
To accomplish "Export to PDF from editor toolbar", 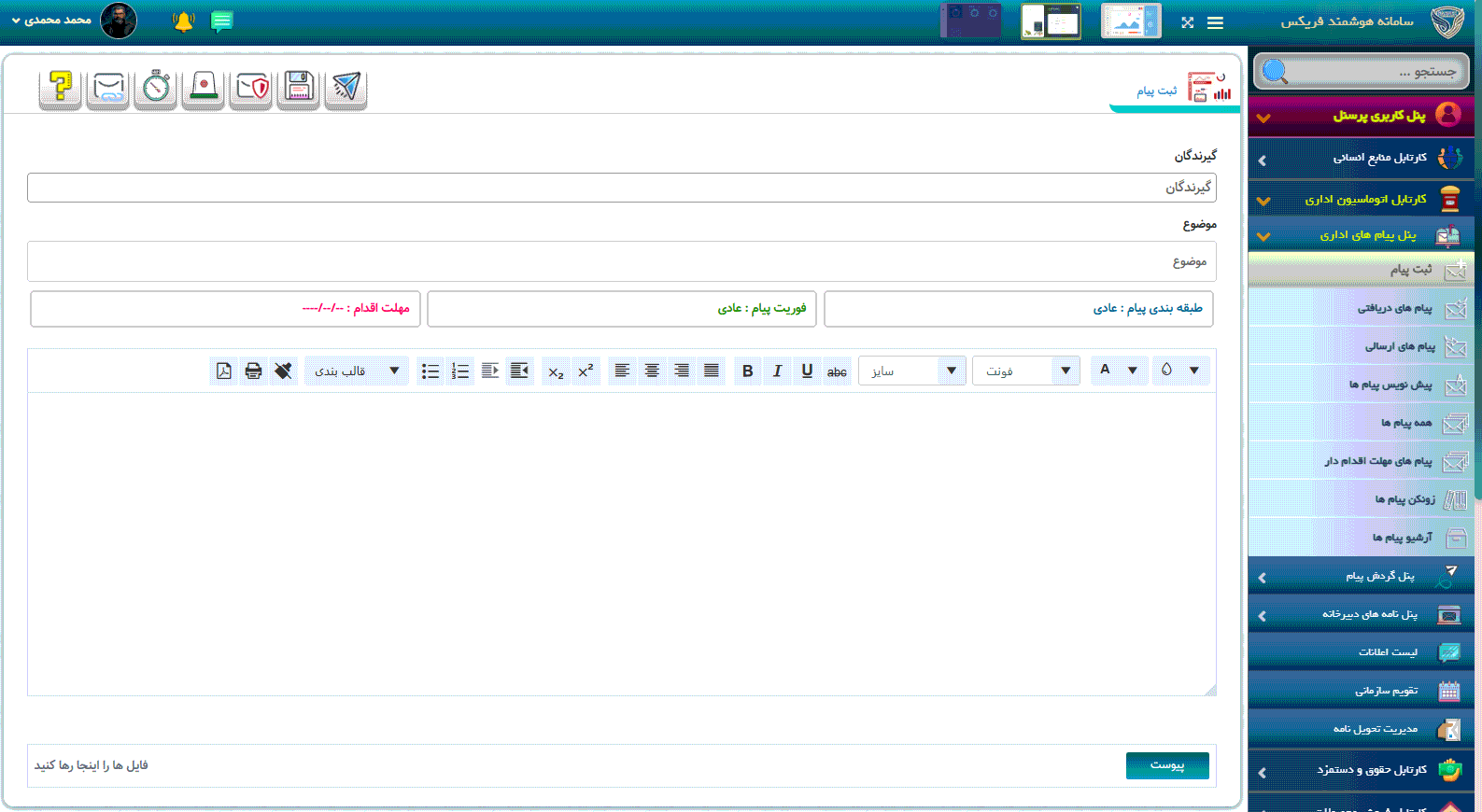I will [224, 371].
